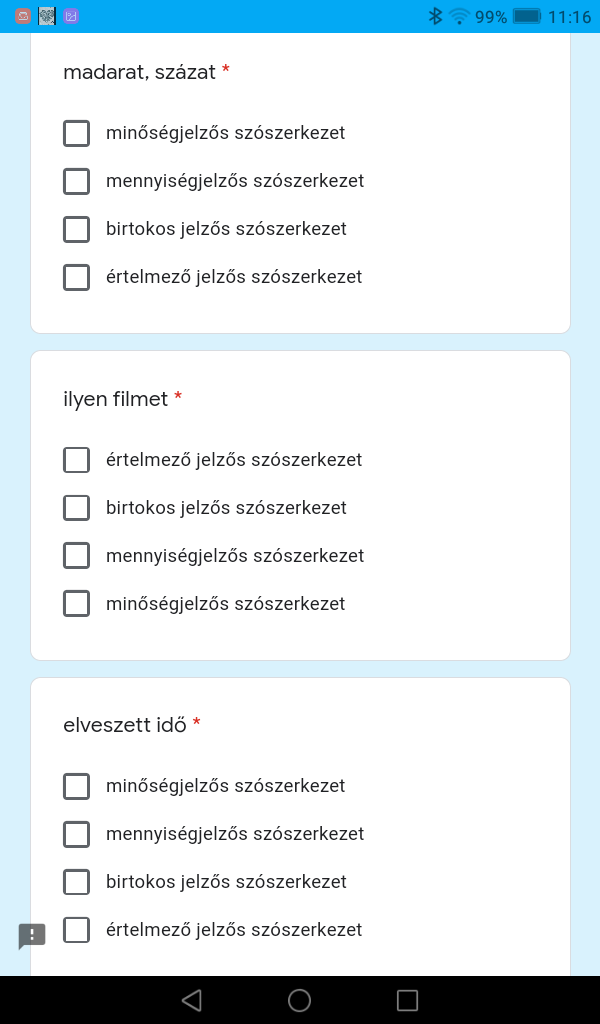Check mennyiségjelzős under "madarat, százat"
This screenshot has height=1024, width=600.
pos(77,181)
